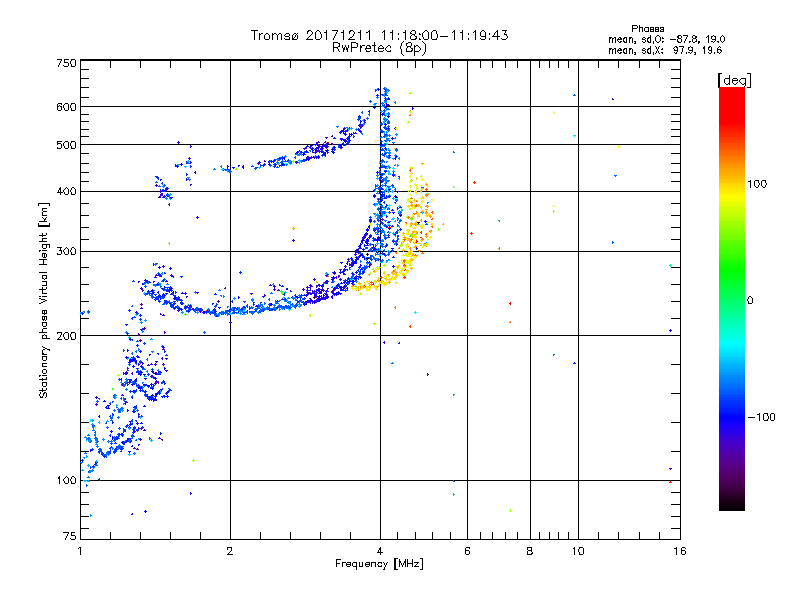Click the y-axis tick label '400'
Image resolution: width=800 pixels, height=600 pixels.
click(66, 191)
